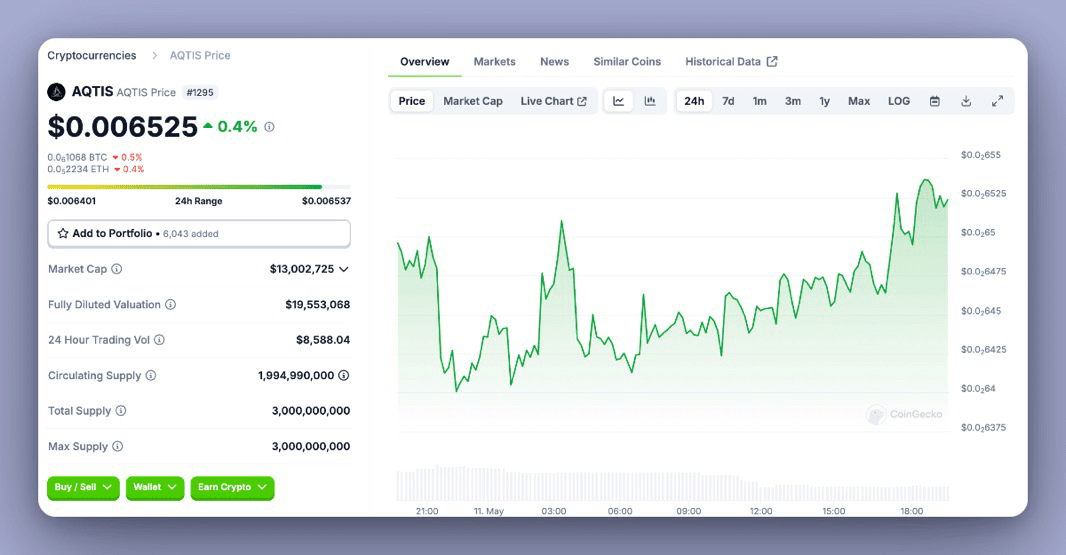The image size is (1066, 555).
Task: Click external link icon beside Live Chart
Action: [x=582, y=101]
